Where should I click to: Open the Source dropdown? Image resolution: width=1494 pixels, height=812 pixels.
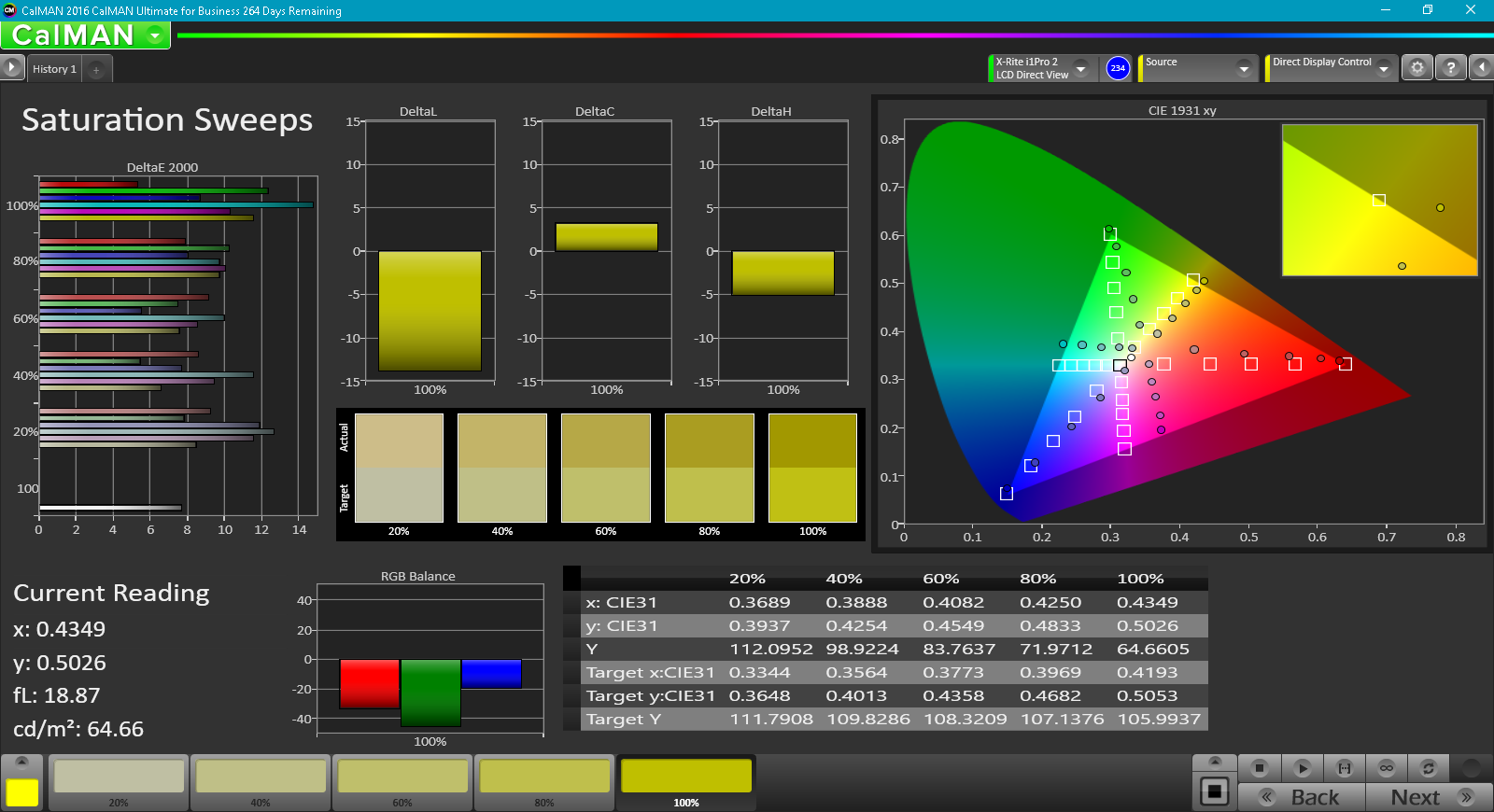pyautogui.click(x=1243, y=68)
